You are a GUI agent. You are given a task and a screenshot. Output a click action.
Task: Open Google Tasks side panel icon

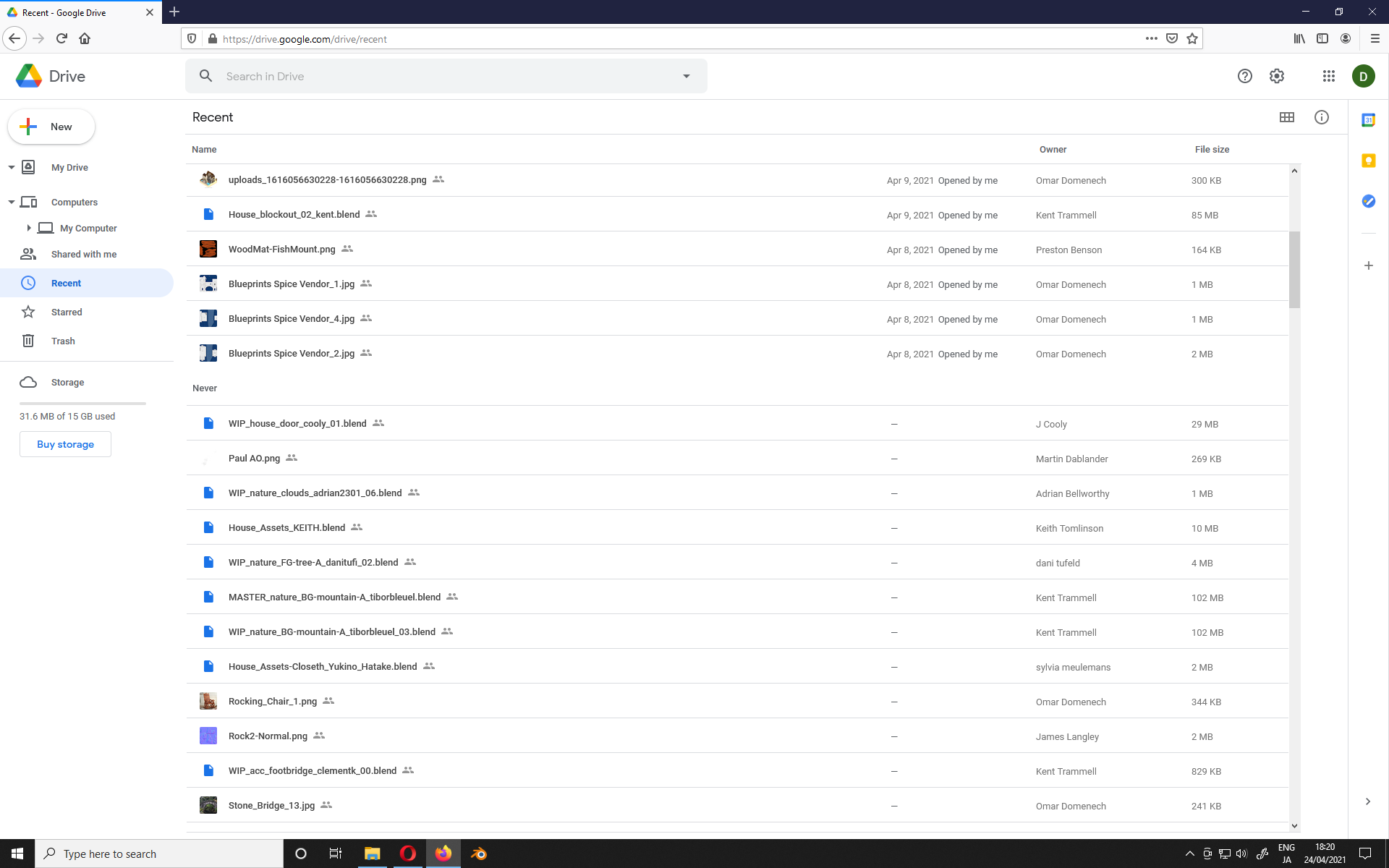[1368, 201]
